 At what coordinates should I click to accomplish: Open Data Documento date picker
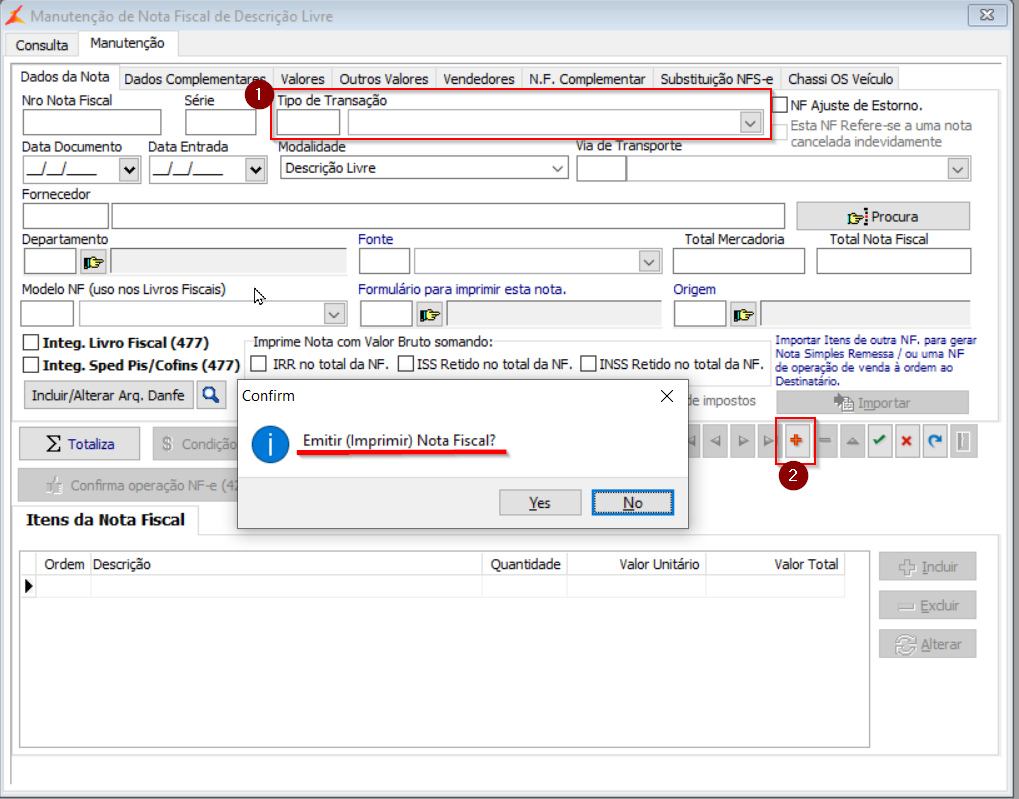coord(129,170)
